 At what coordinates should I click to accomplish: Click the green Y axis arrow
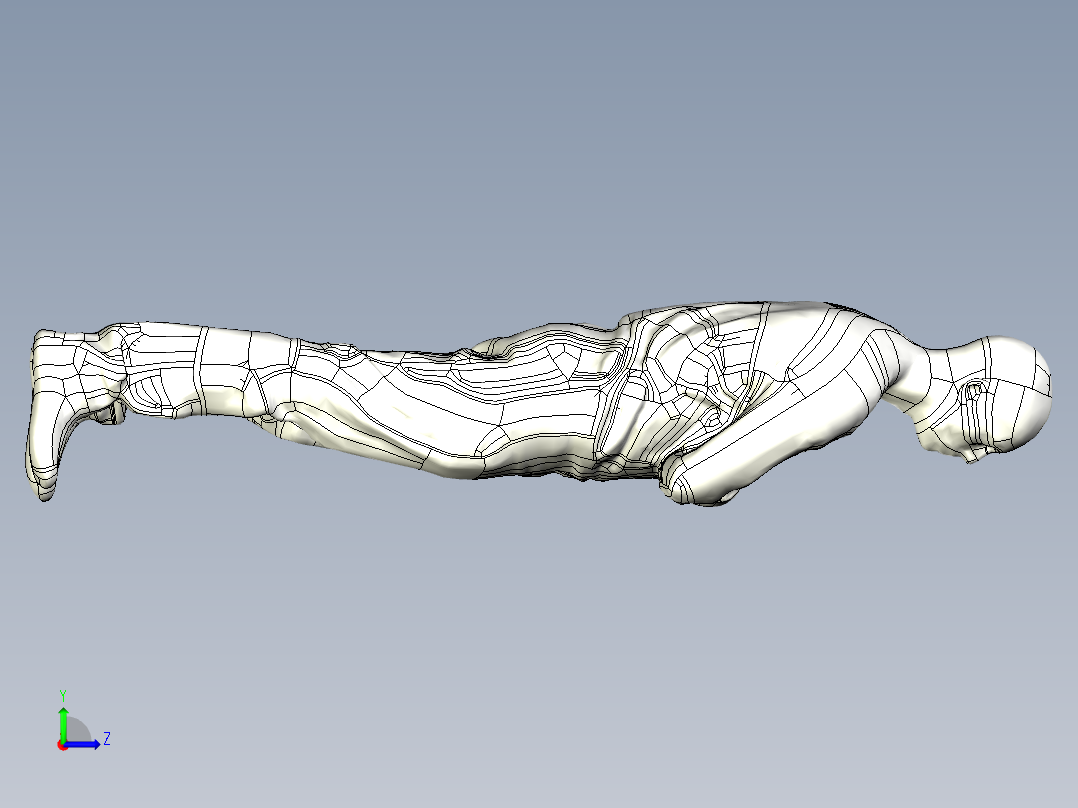63,723
